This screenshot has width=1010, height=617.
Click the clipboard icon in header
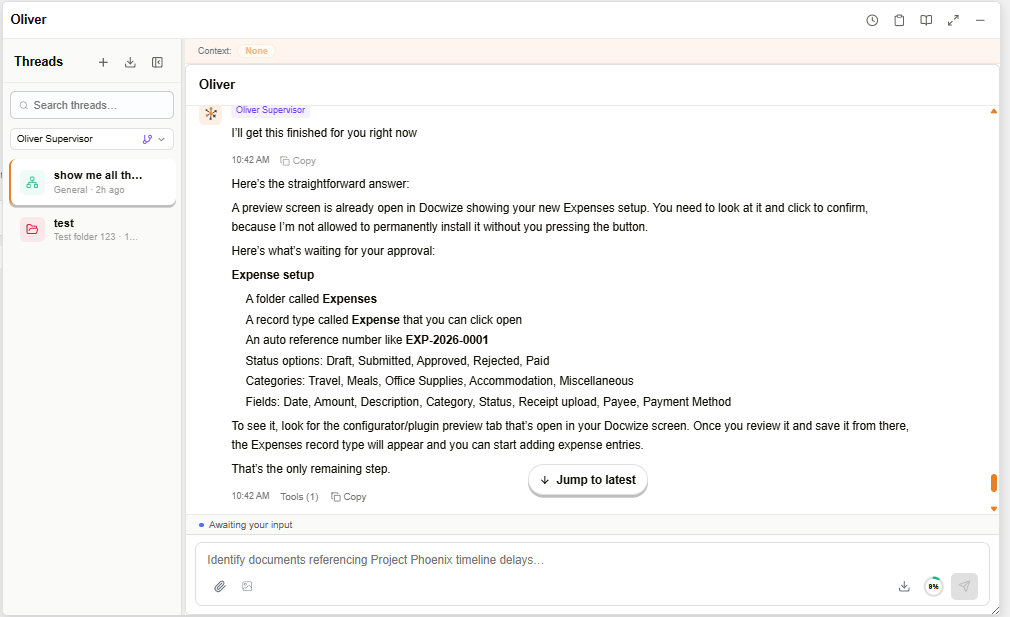899,21
